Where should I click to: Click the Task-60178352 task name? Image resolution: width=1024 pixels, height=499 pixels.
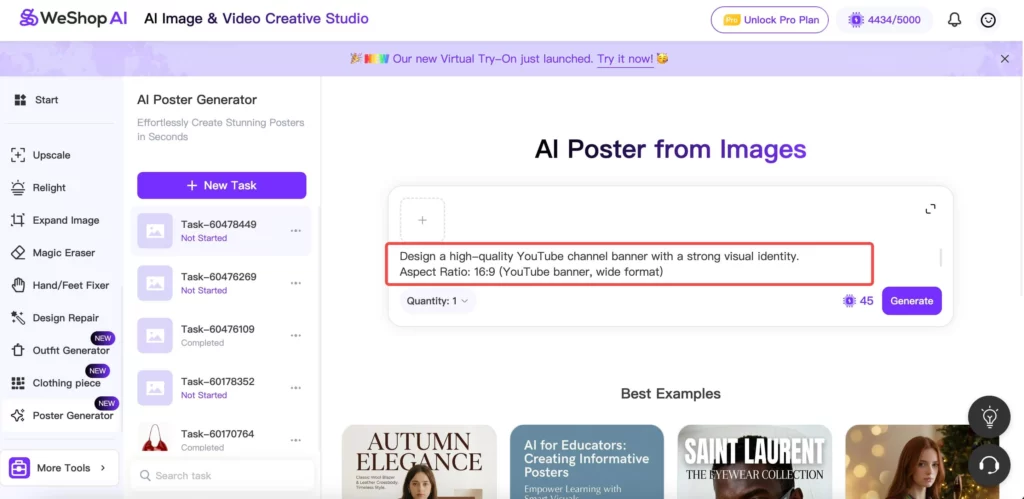[x=218, y=381]
